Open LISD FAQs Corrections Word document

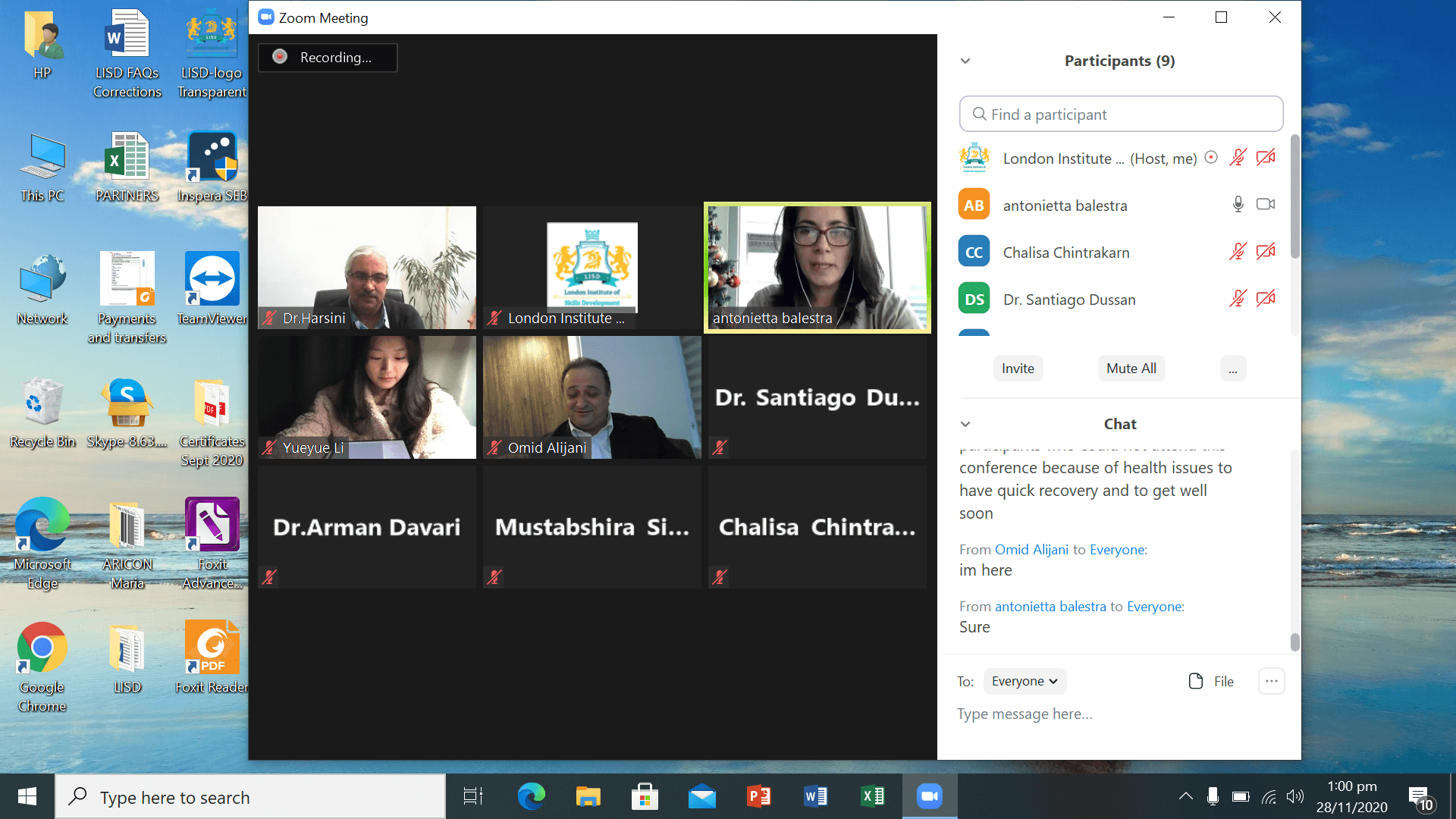click(127, 53)
